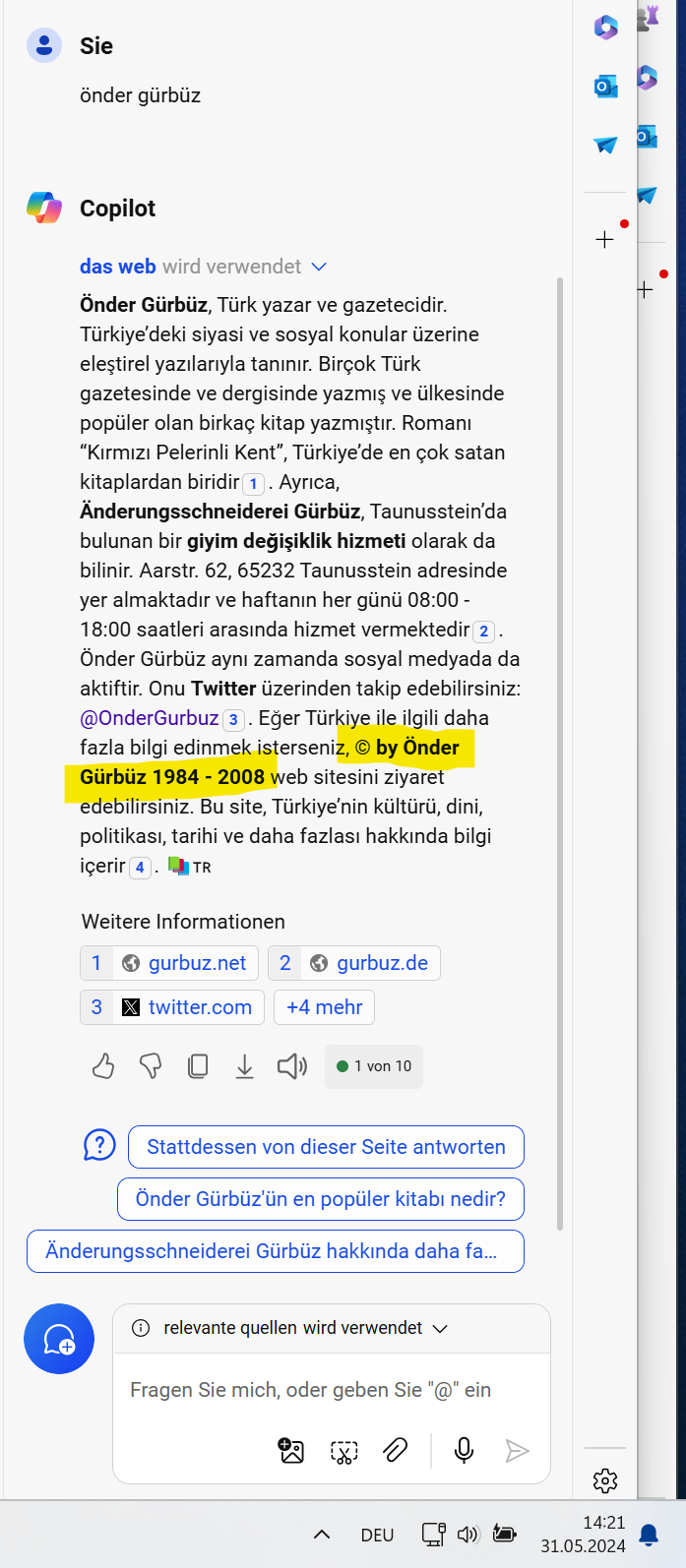The image size is (686, 1568).
Task: Open the DEU language indicator
Action: pyautogui.click(x=377, y=1535)
